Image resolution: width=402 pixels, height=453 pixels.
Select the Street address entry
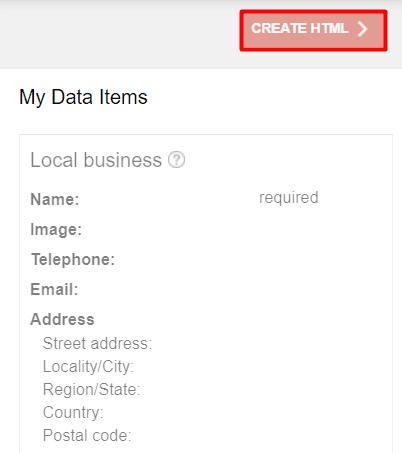[x=97, y=343]
